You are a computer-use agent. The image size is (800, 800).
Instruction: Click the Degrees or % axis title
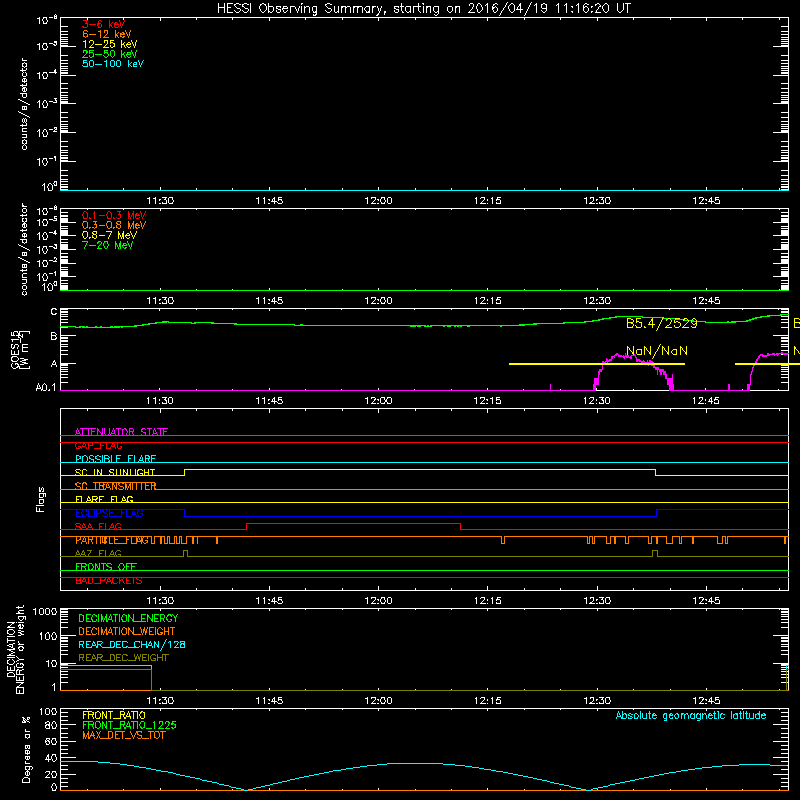click(26, 749)
